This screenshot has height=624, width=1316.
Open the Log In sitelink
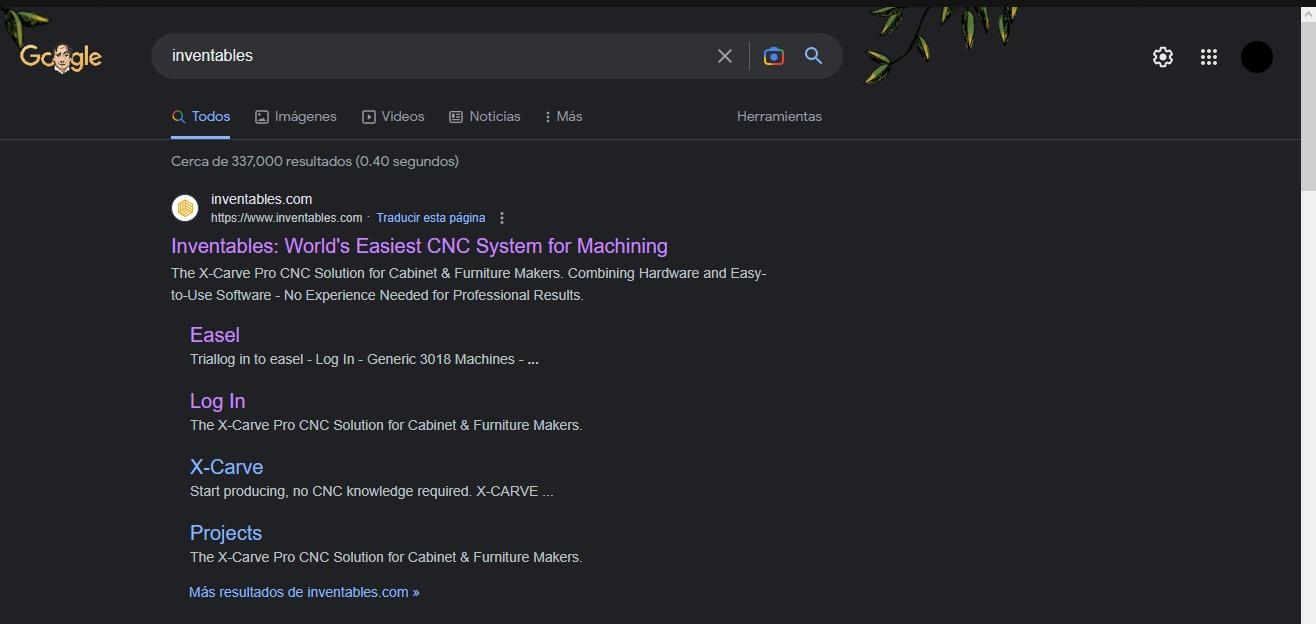click(217, 401)
